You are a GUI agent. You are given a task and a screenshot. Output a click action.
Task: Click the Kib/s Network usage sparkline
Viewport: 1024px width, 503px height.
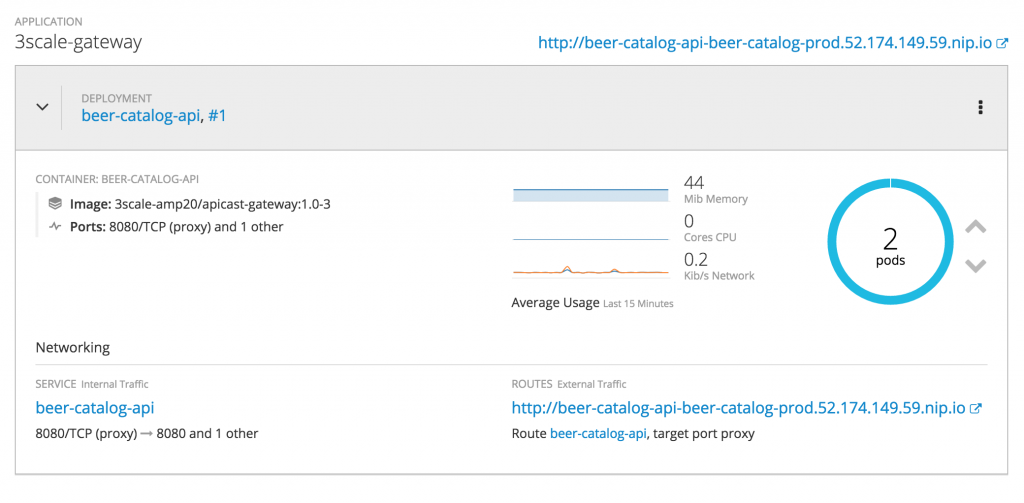pos(590,270)
